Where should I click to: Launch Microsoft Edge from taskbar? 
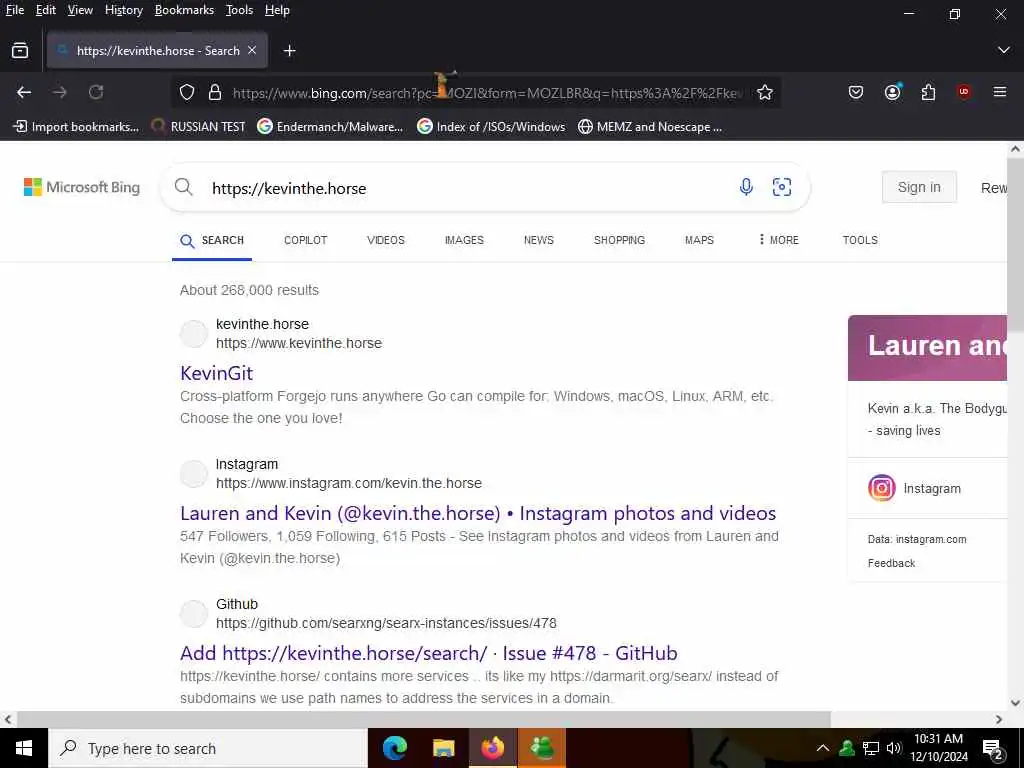394,748
